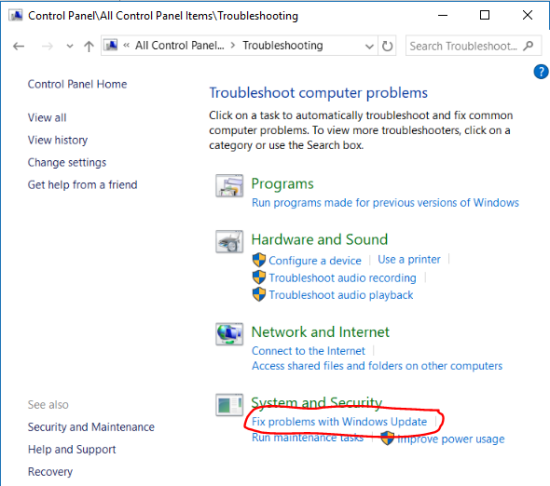Open the Hardware and Sound heading

(x=320, y=239)
